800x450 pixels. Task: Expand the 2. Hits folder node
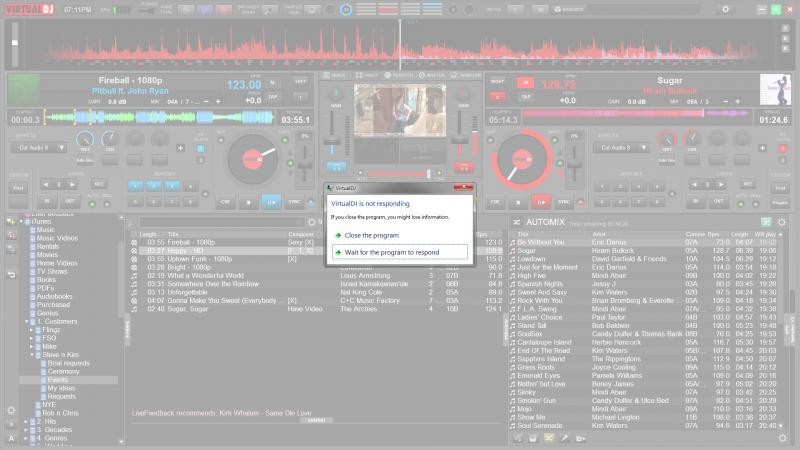(27, 421)
